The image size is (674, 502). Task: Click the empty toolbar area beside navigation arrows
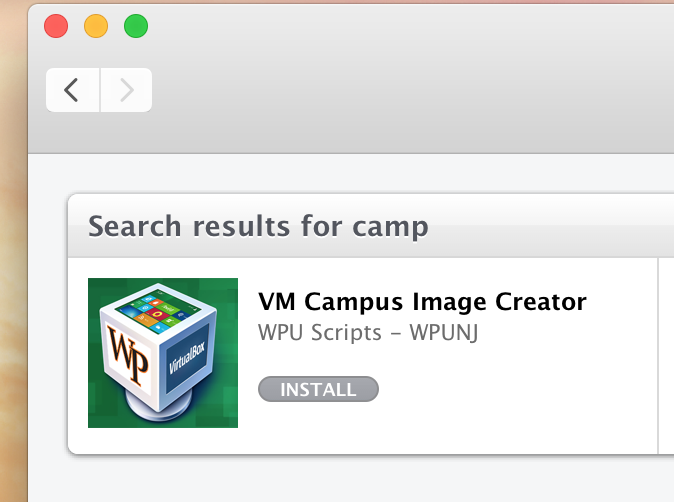point(400,90)
